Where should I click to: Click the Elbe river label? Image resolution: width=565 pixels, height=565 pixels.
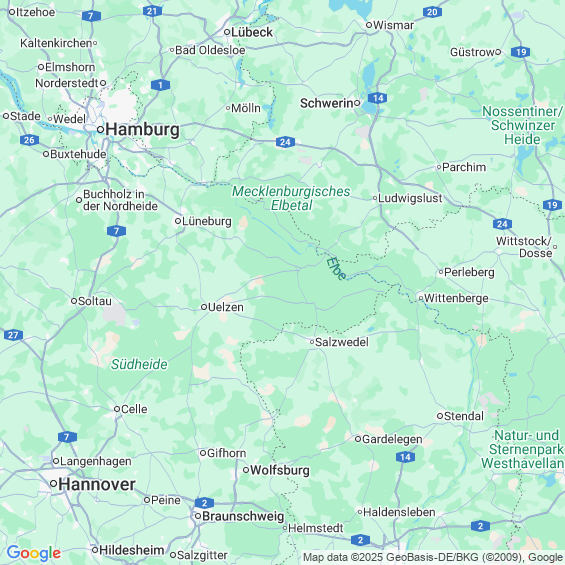(336, 268)
